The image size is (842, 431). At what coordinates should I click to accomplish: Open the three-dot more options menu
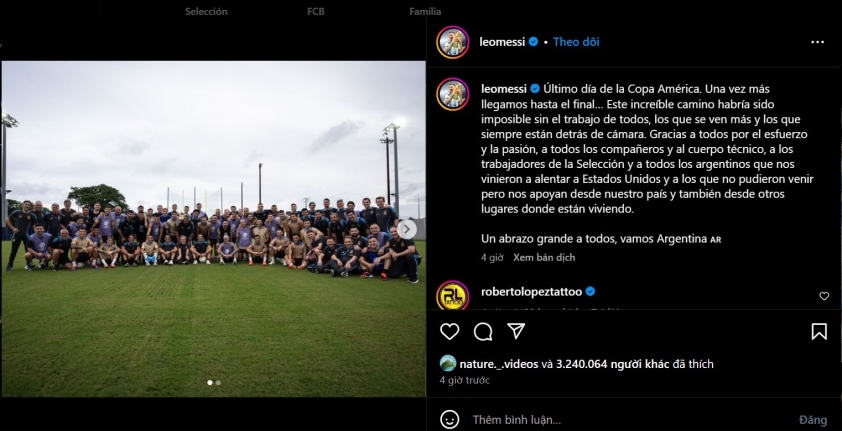click(x=817, y=42)
